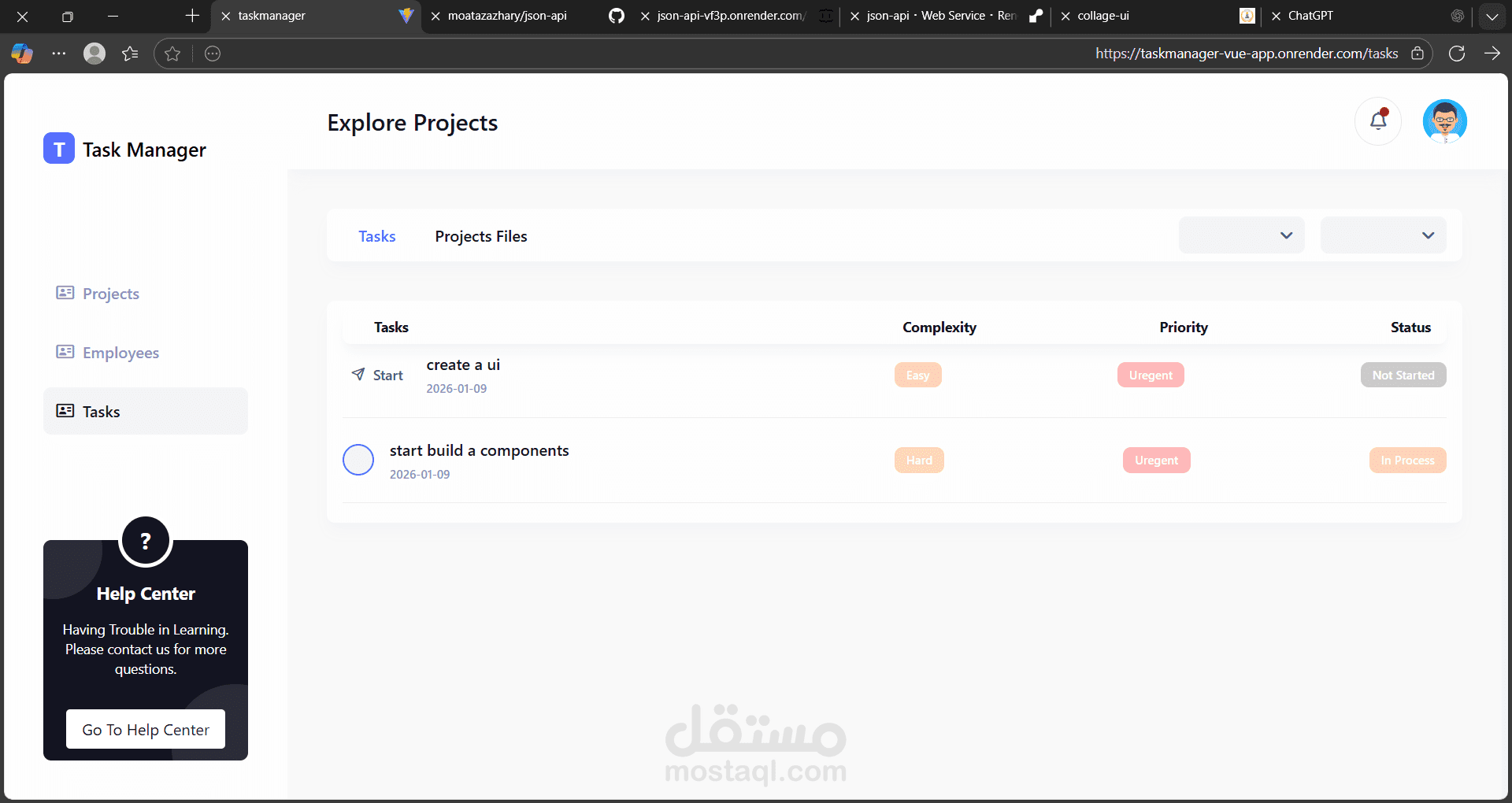Click the notification bell icon
Screen dimensions: 1512x803
click(x=1378, y=121)
